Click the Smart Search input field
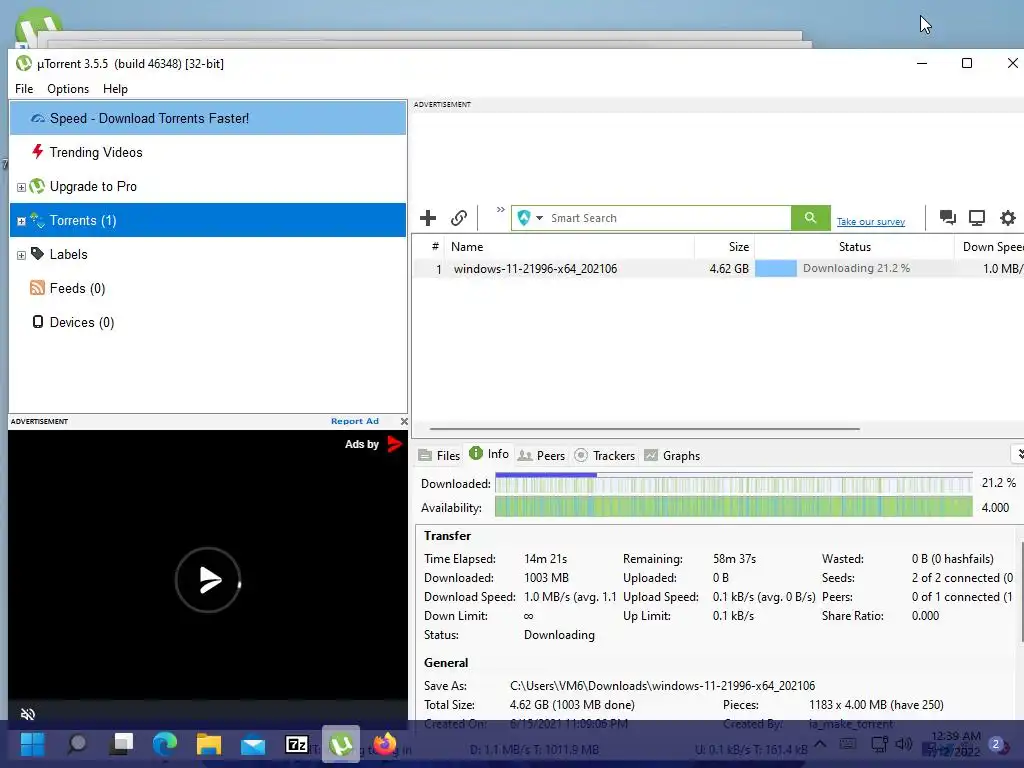The image size is (1024, 768). (x=669, y=218)
